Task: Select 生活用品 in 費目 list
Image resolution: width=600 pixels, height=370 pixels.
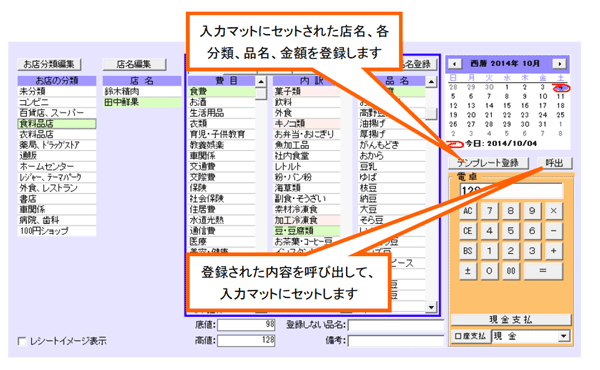Action: point(222,113)
